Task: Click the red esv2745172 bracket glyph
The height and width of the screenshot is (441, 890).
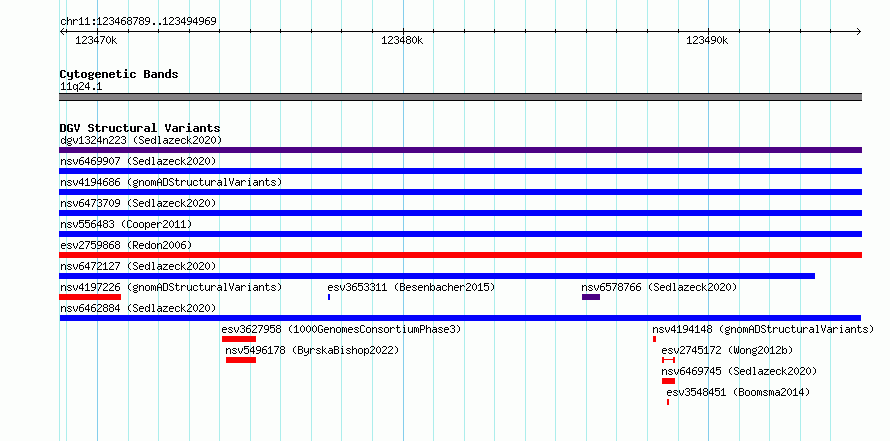Action: point(669,360)
